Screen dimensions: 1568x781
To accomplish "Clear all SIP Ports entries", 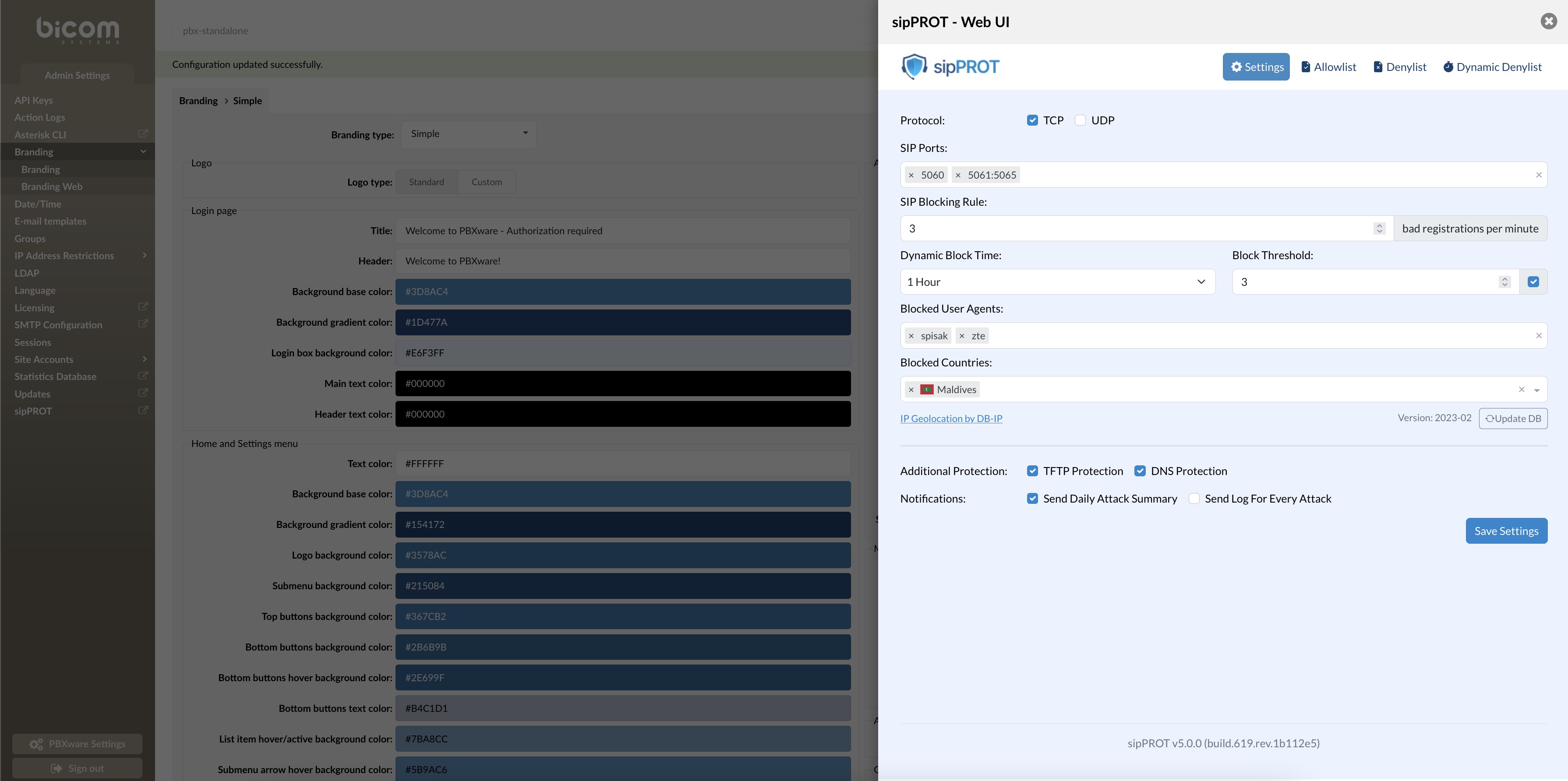I will 1539,175.
